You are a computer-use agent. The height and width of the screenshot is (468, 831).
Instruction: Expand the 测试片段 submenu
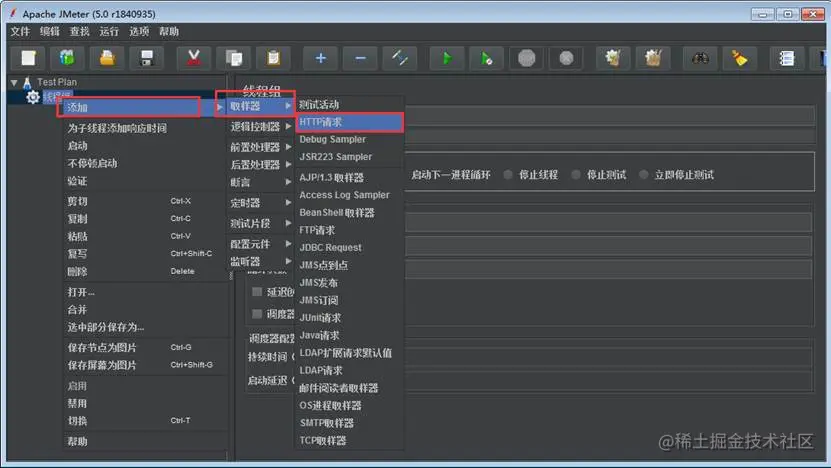(x=261, y=223)
